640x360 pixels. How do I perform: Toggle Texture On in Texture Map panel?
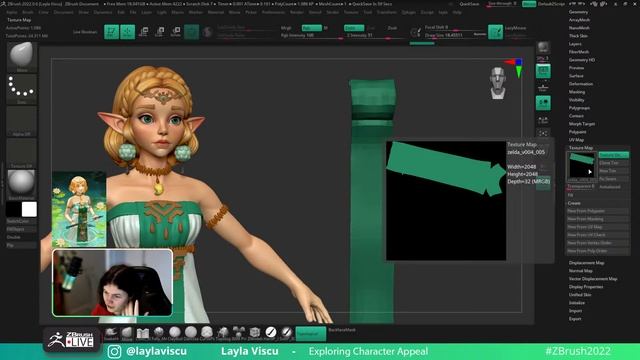point(613,155)
